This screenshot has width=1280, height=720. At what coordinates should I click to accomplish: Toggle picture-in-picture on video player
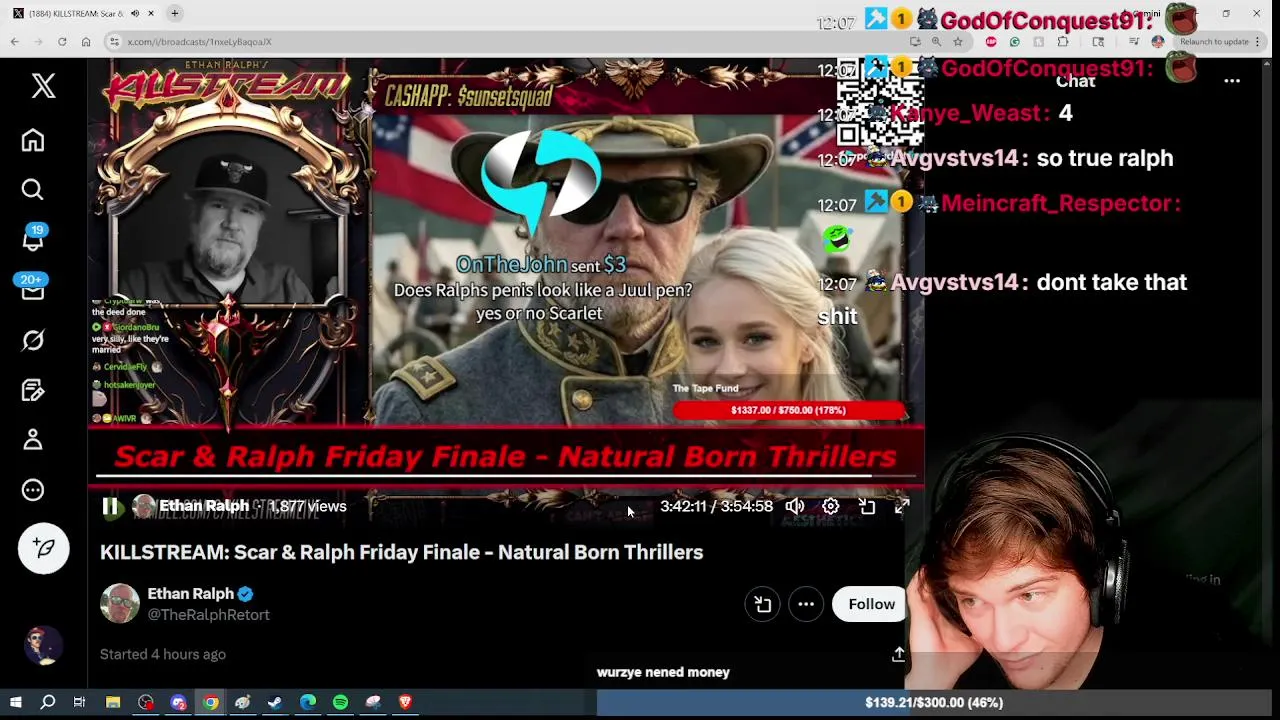point(867,506)
